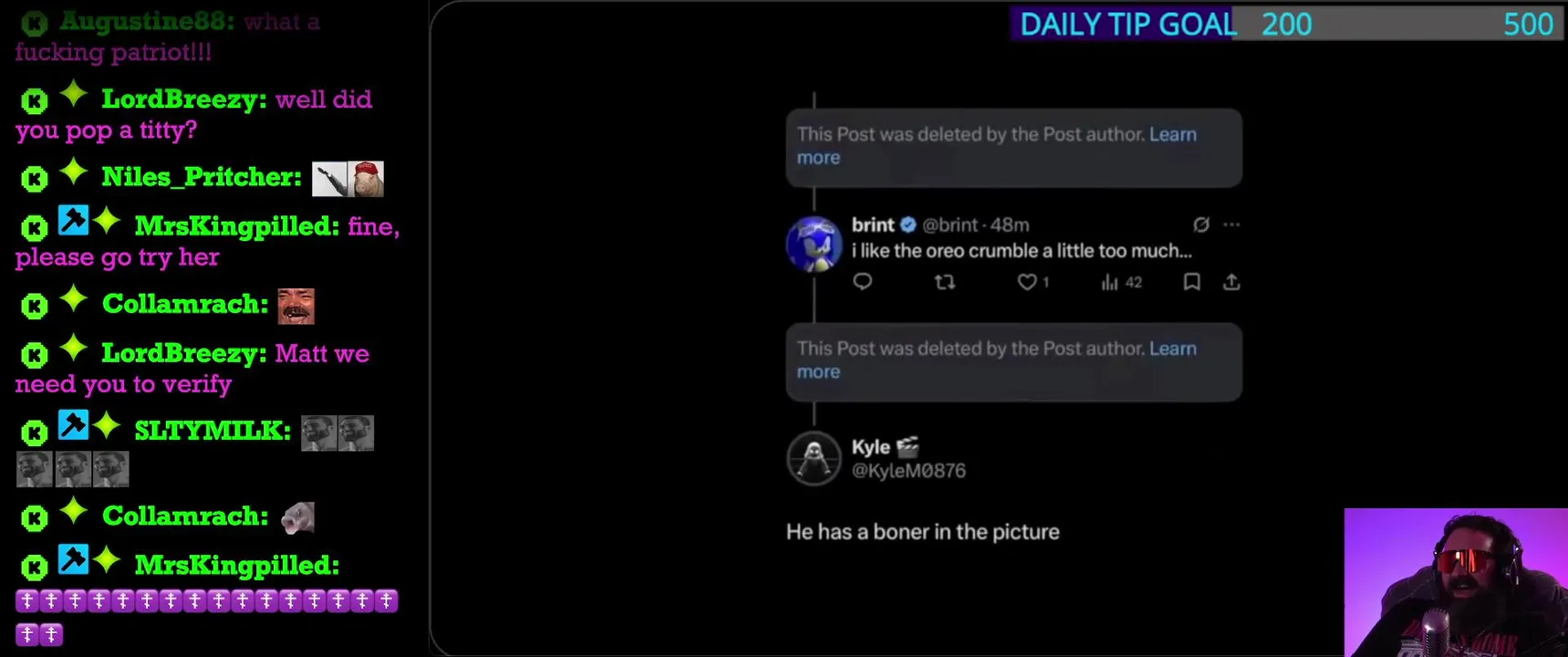Click the reply icon under brint's post
The height and width of the screenshot is (657, 1568).
[x=862, y=282]
